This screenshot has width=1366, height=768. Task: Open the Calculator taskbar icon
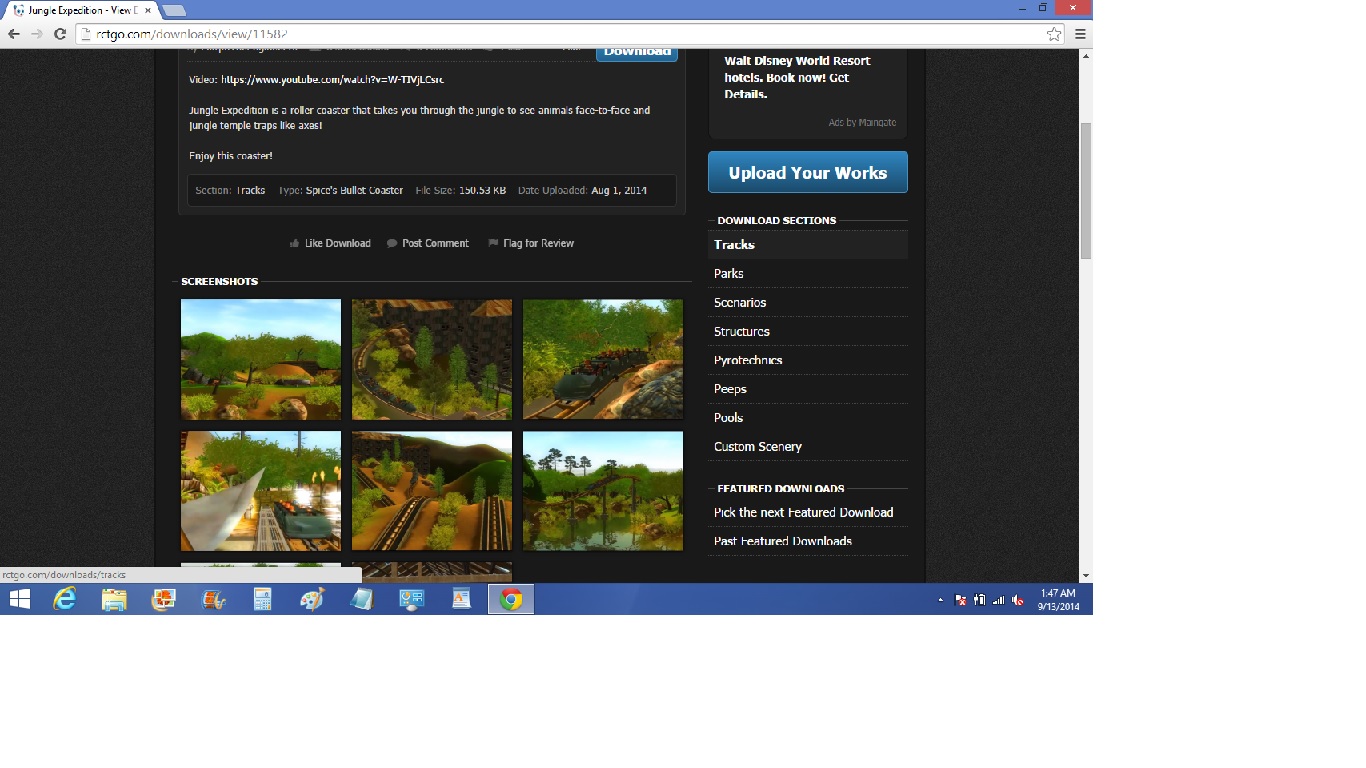263,599
